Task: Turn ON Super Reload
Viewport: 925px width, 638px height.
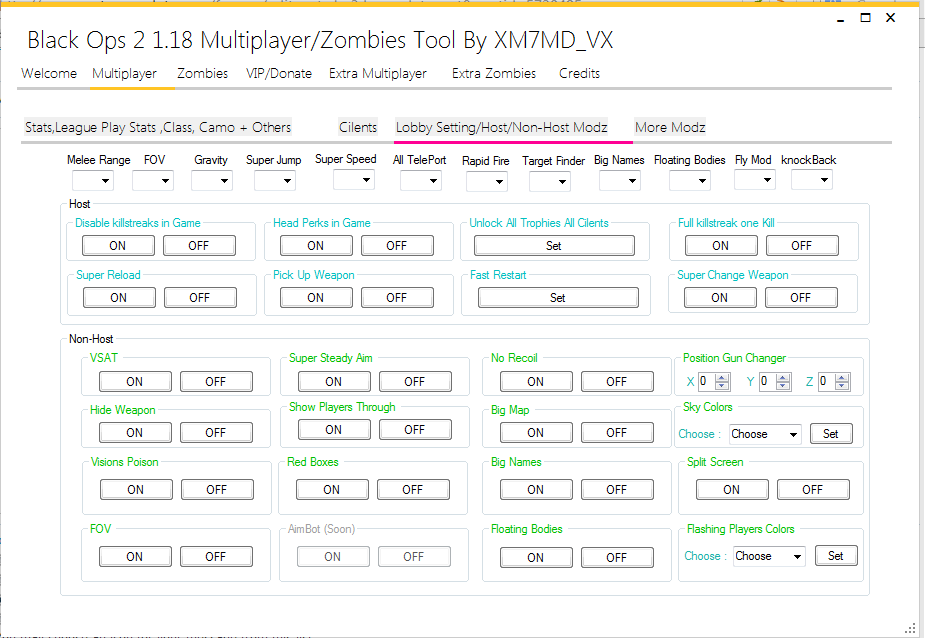Action: click(x=119, y=297)
